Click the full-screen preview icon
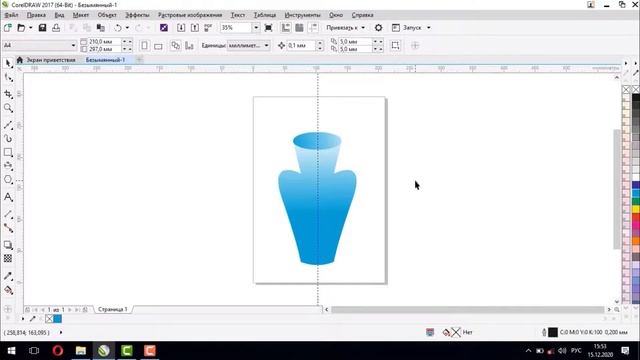The width and height of the screenshot is (640, 360). pos(268,28)
